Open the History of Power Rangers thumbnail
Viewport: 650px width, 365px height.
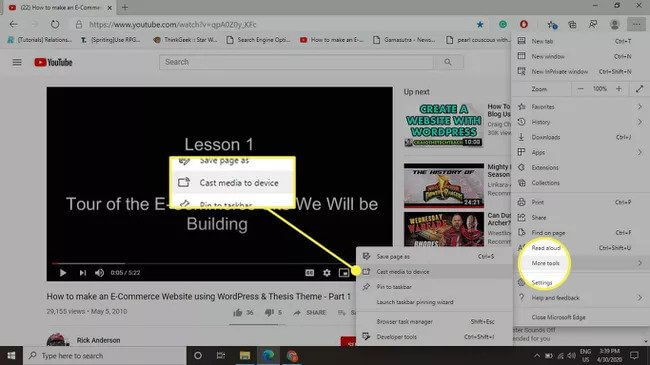click(444, 185)
